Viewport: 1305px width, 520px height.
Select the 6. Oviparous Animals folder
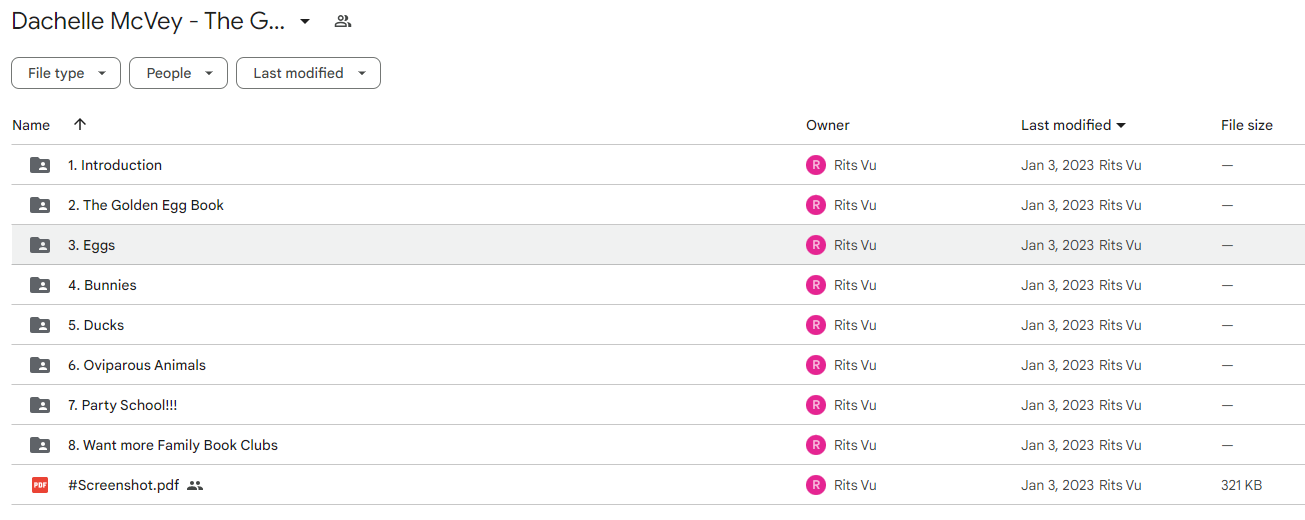coord(137,365)
